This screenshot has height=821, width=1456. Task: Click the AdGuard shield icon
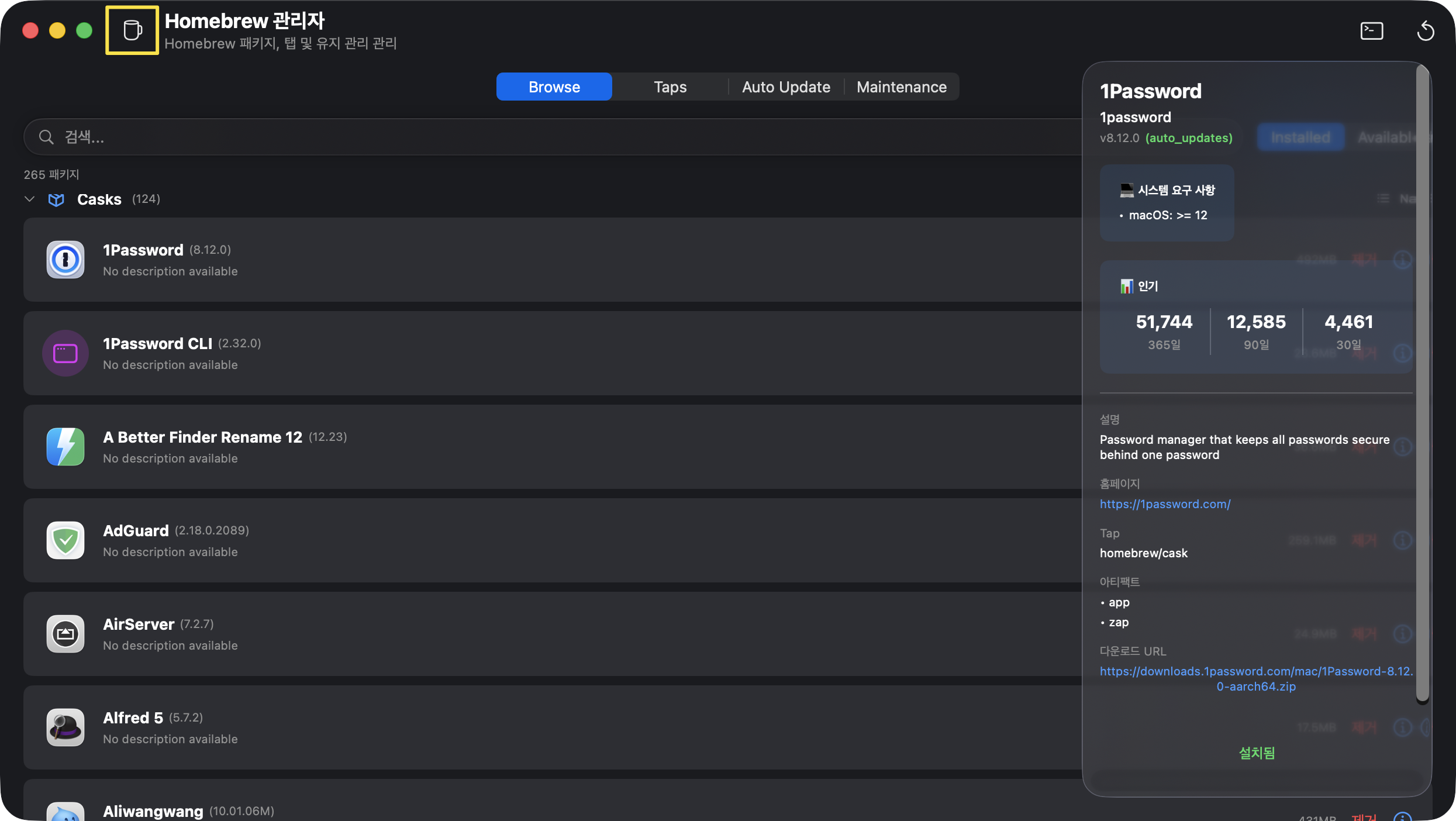tap(65, 540)
